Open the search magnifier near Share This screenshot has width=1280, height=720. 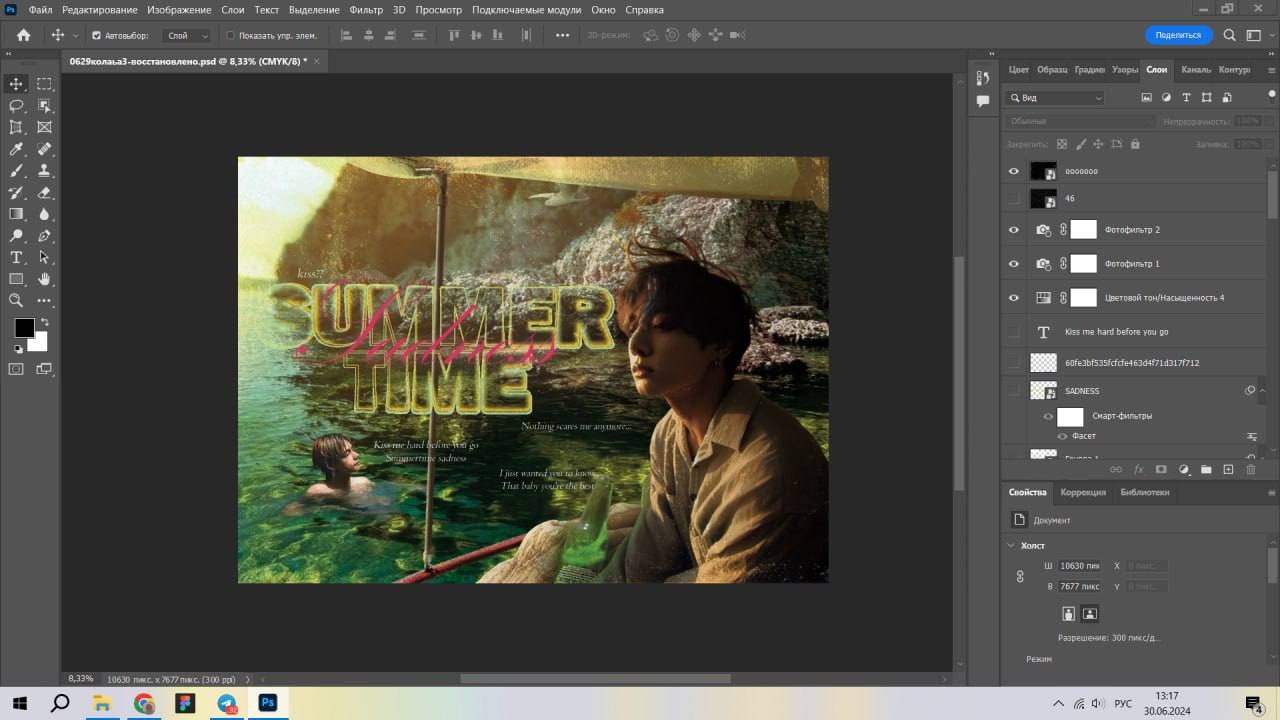(x=1230, y=35)
